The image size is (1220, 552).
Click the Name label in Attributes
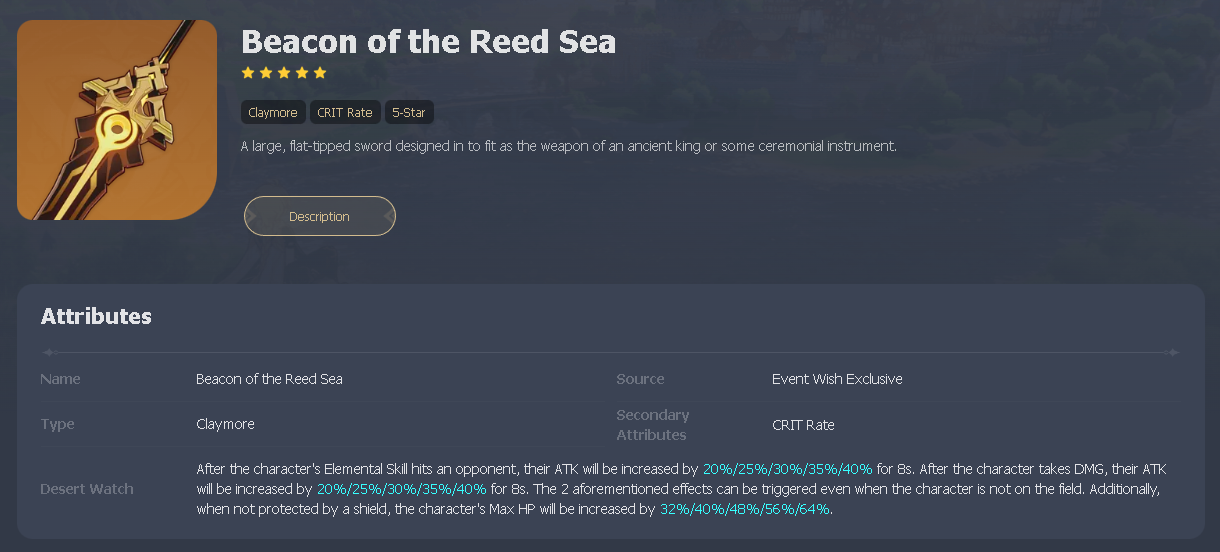tap(60, 379)
